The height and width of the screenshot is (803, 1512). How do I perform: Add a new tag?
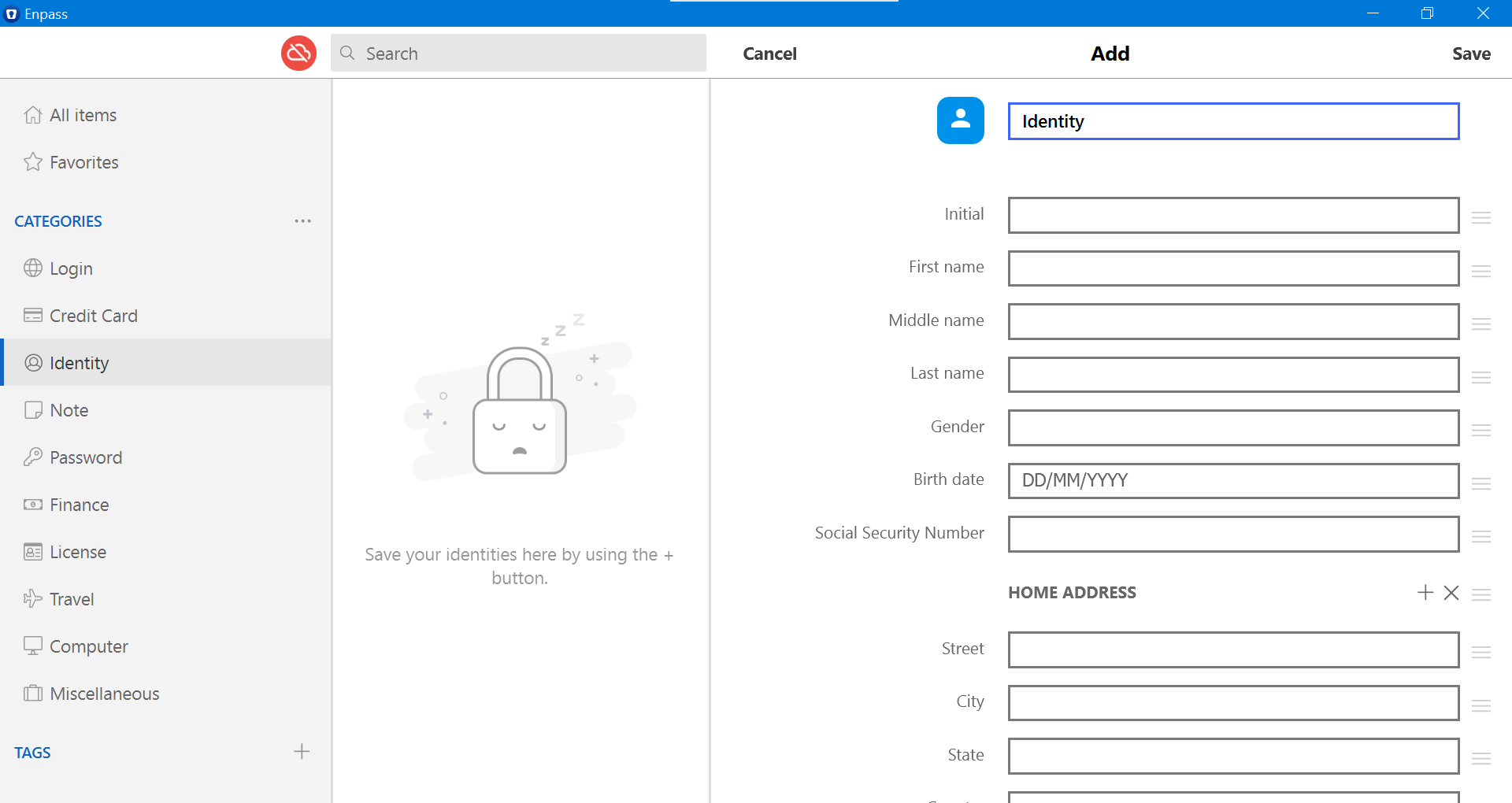tap(302, 751)
